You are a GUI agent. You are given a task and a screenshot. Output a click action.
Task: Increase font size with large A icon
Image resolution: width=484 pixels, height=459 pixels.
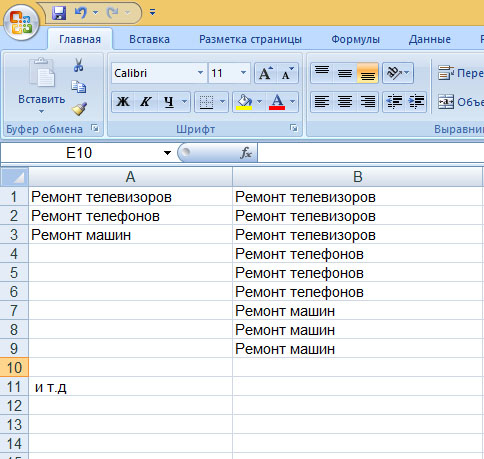click(x=266, y=73)
